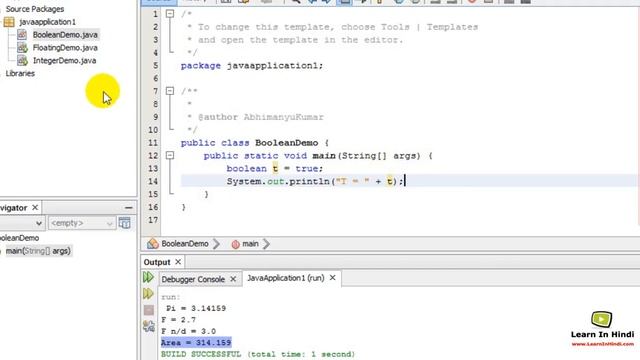Image resolution: width=640 pixels, height=360 pixels.
Task: Click the highlighted 'Area = 314.159' output line
Action: (x=196, y=343)
